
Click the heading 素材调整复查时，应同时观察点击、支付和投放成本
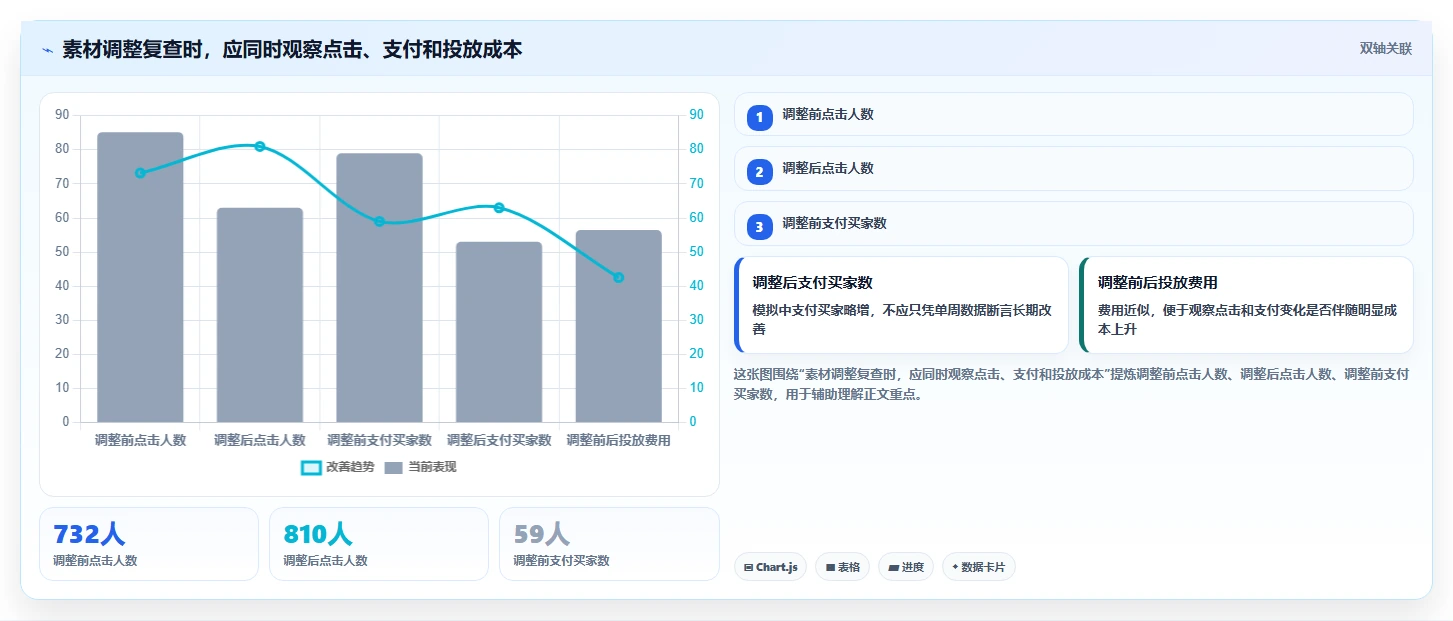coord(292,49)
